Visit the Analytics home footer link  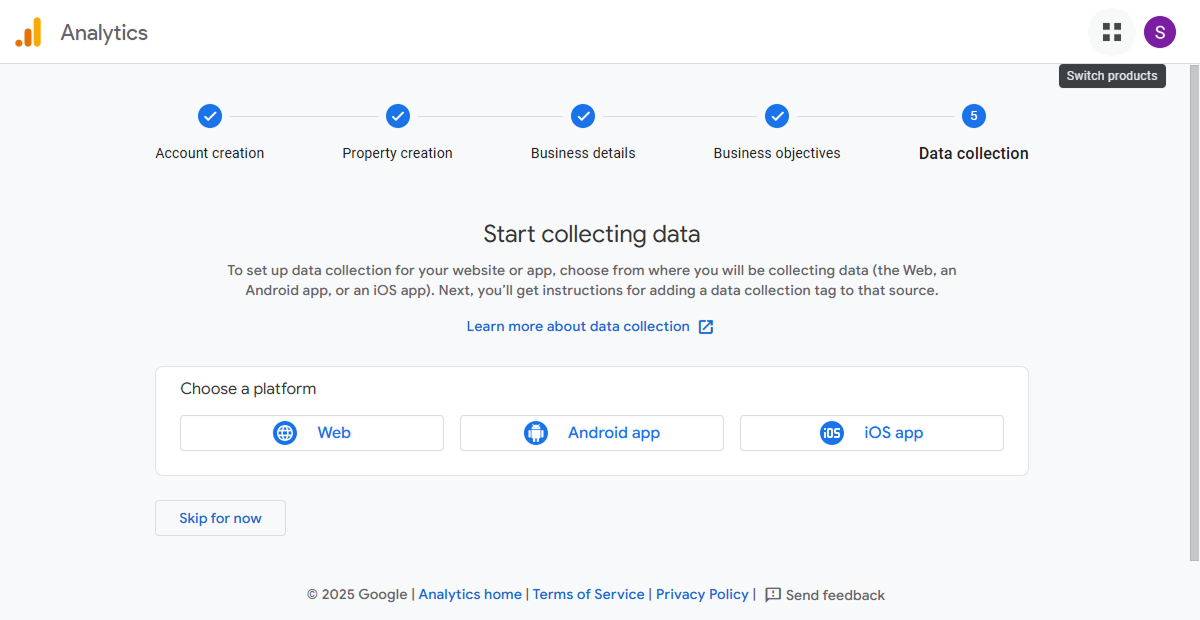pos(470,594)
